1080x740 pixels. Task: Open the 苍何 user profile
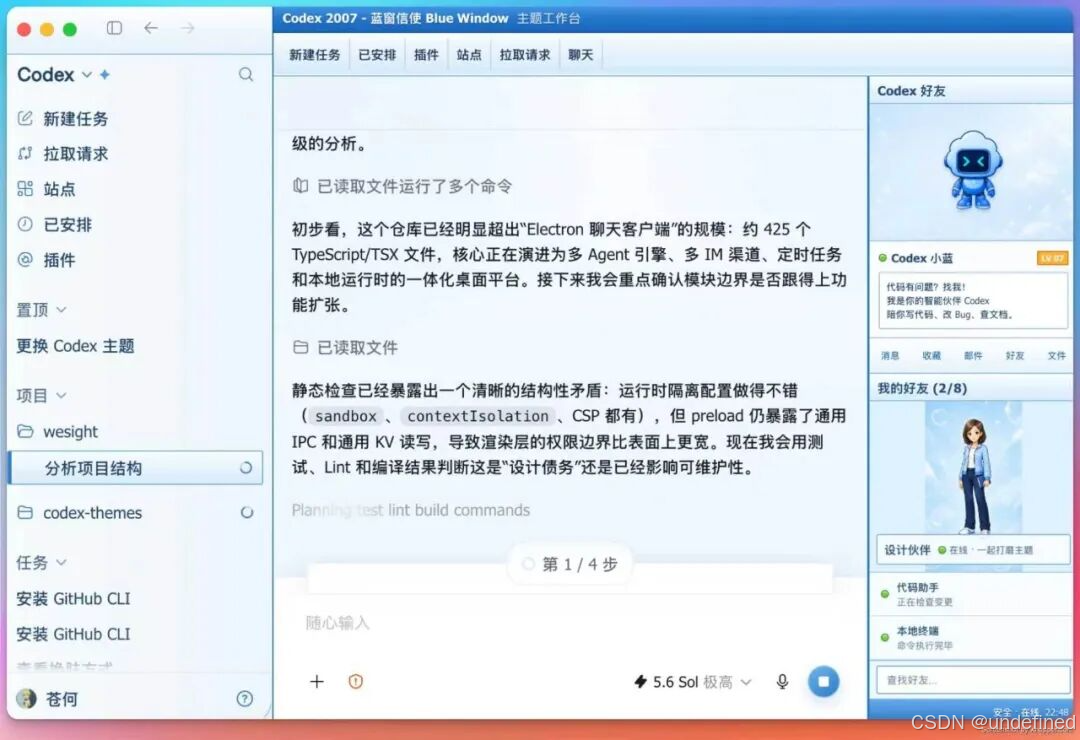tap(47, 699)
